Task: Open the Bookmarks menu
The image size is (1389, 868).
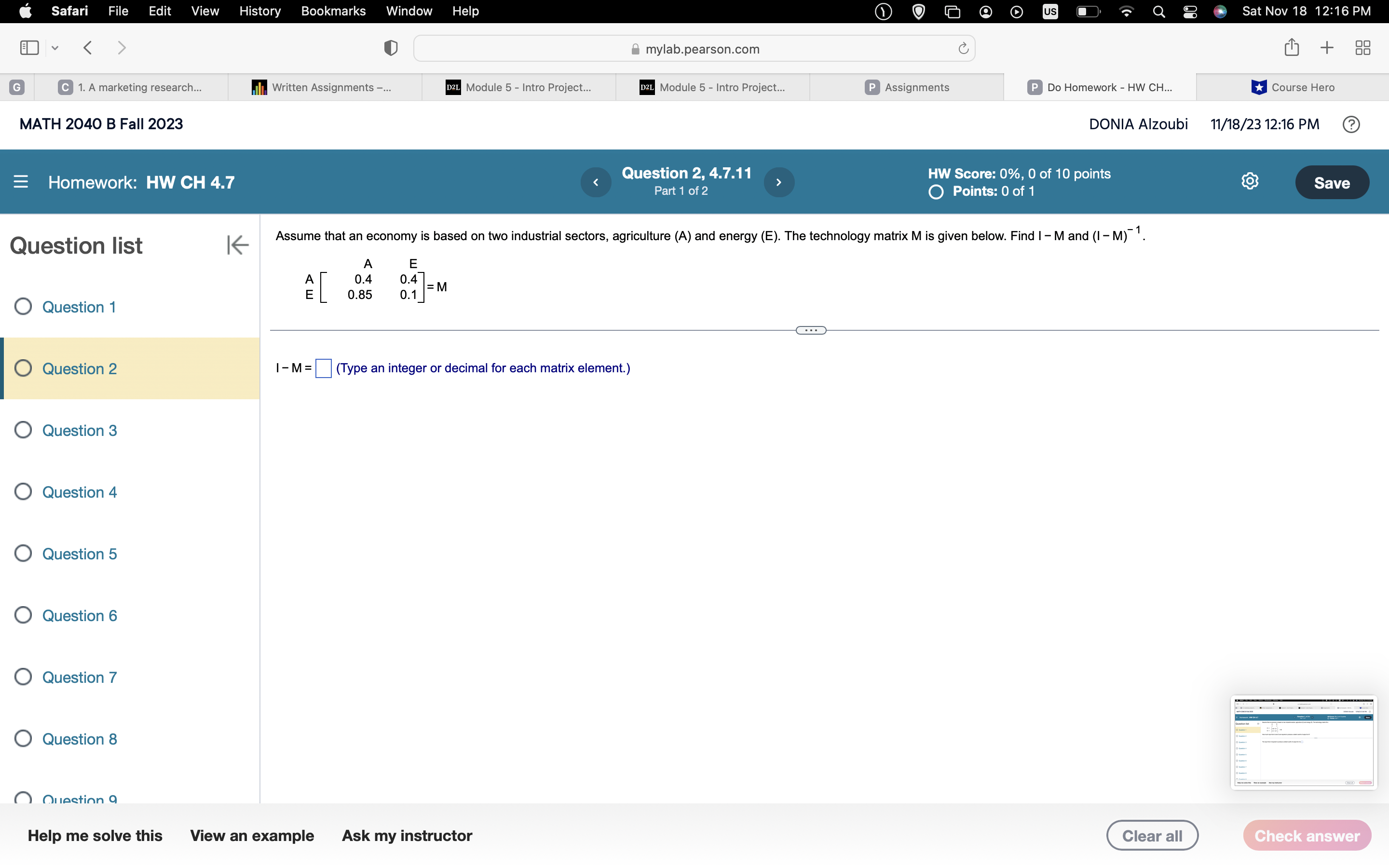Action: [333, 11]
